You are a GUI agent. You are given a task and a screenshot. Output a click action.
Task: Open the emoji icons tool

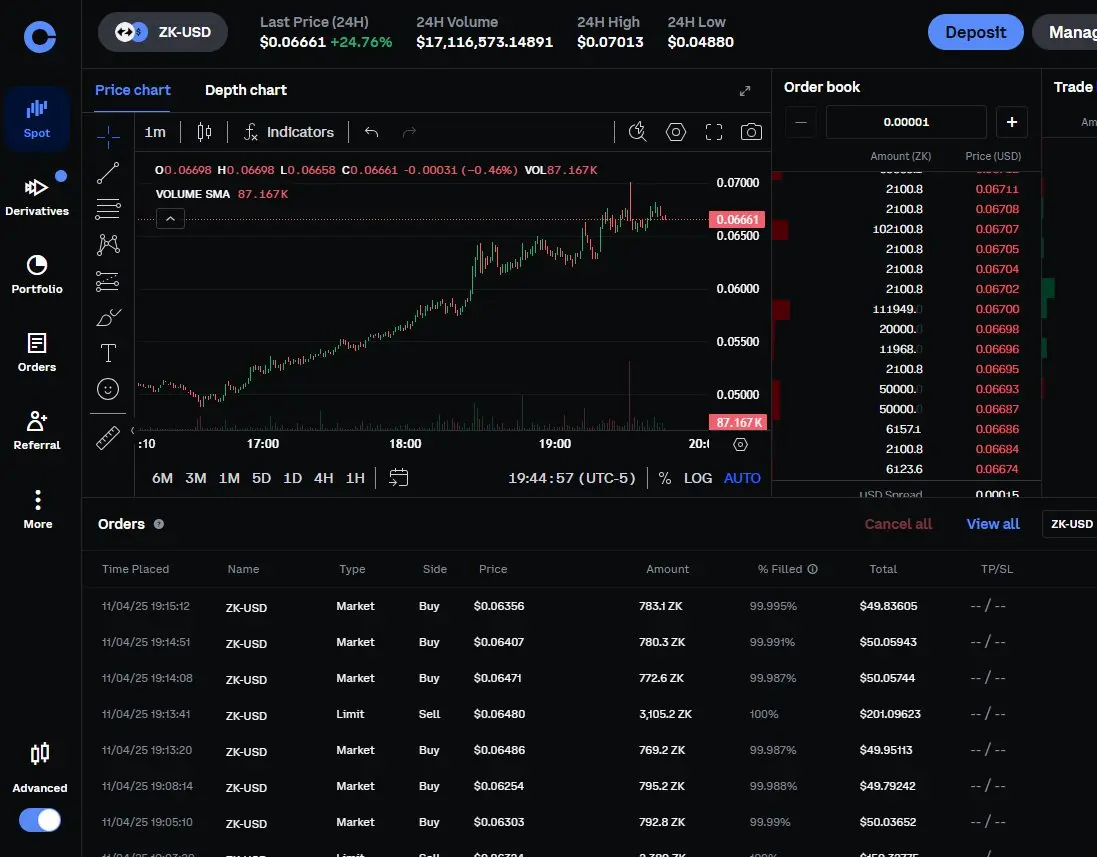click(108, 389)
